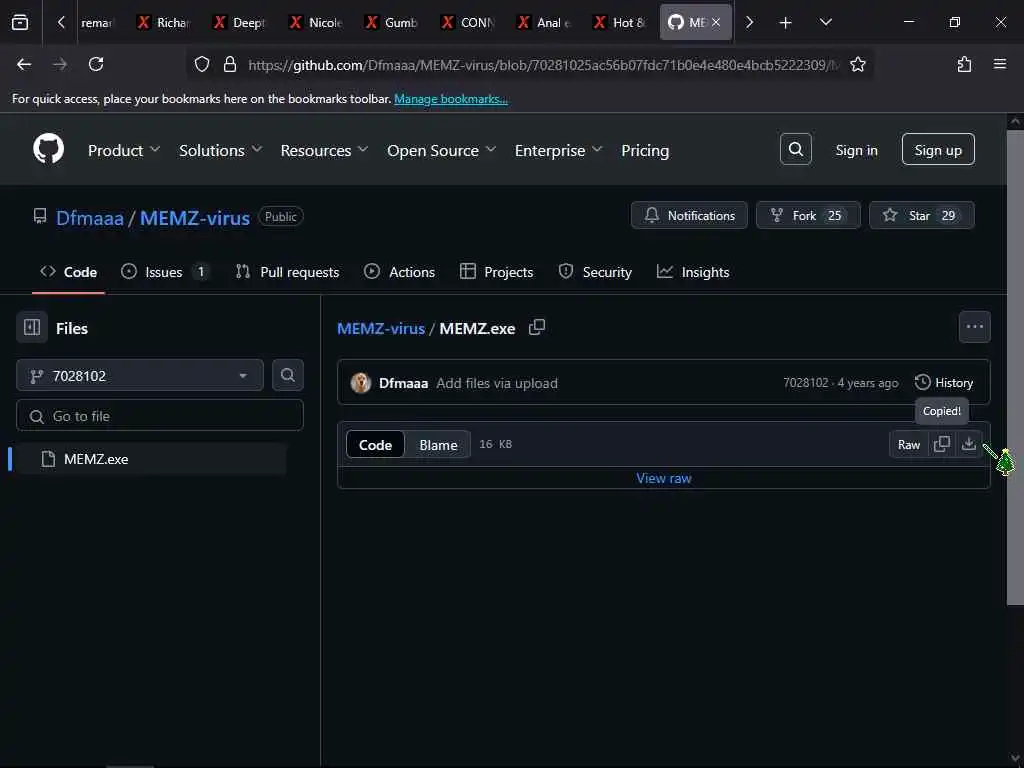This screenshot has height=768, width=1024.
Task: Open the Firefox hamburger application menu
Action: (x=1000, y=64)
